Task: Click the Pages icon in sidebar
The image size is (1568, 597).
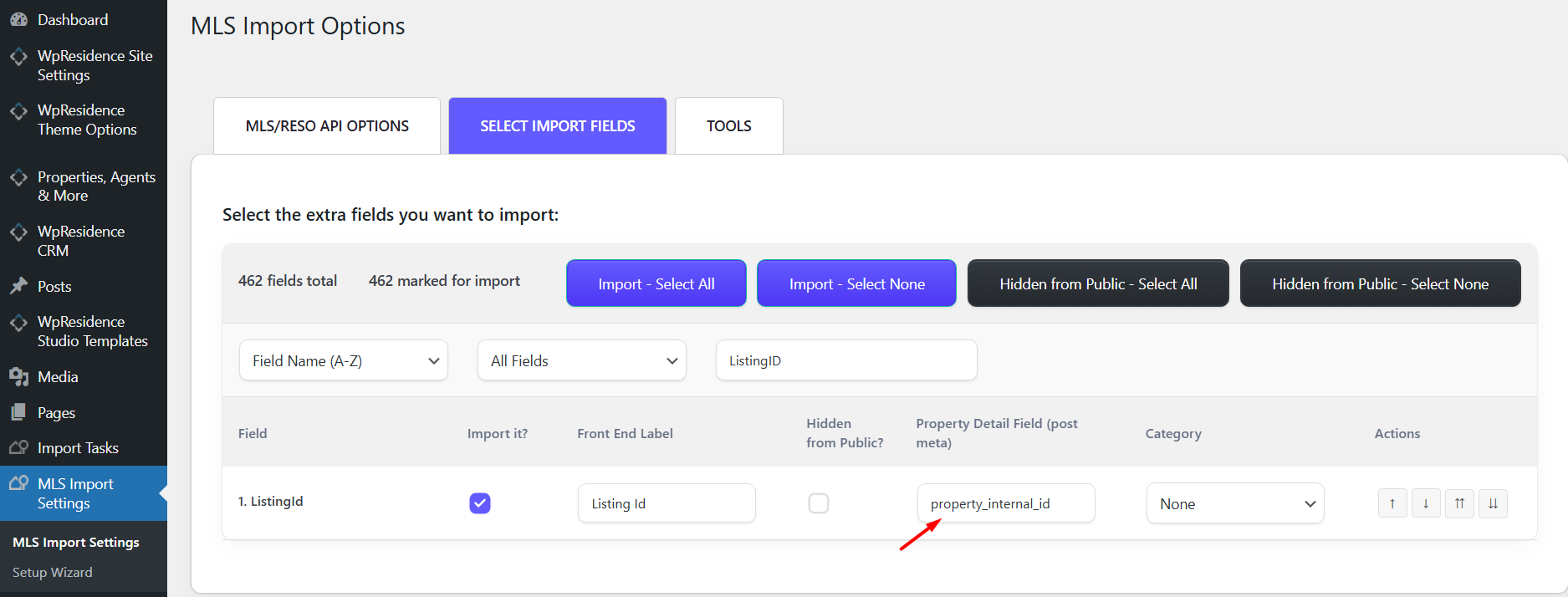Action: coord(18,412)
